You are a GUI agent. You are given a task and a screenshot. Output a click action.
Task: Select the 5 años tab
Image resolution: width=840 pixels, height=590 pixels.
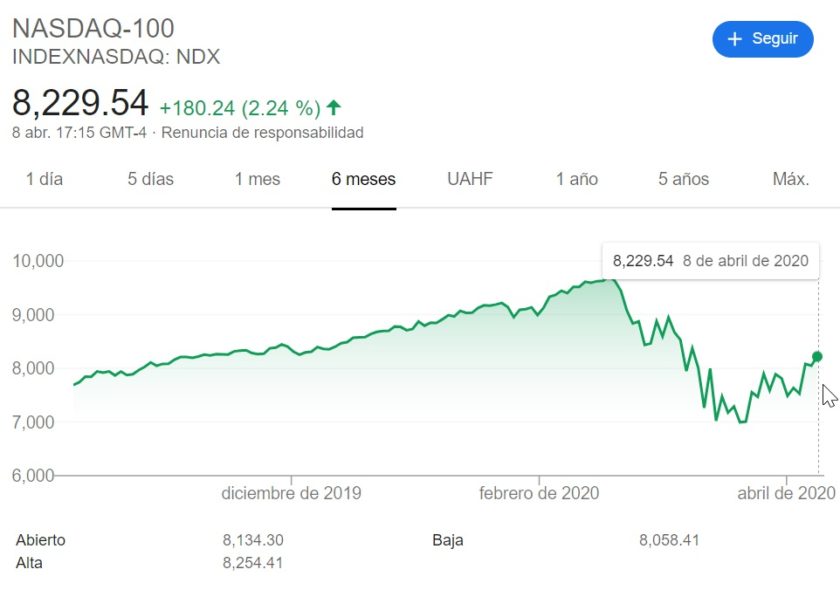click(x=684, y=179)
